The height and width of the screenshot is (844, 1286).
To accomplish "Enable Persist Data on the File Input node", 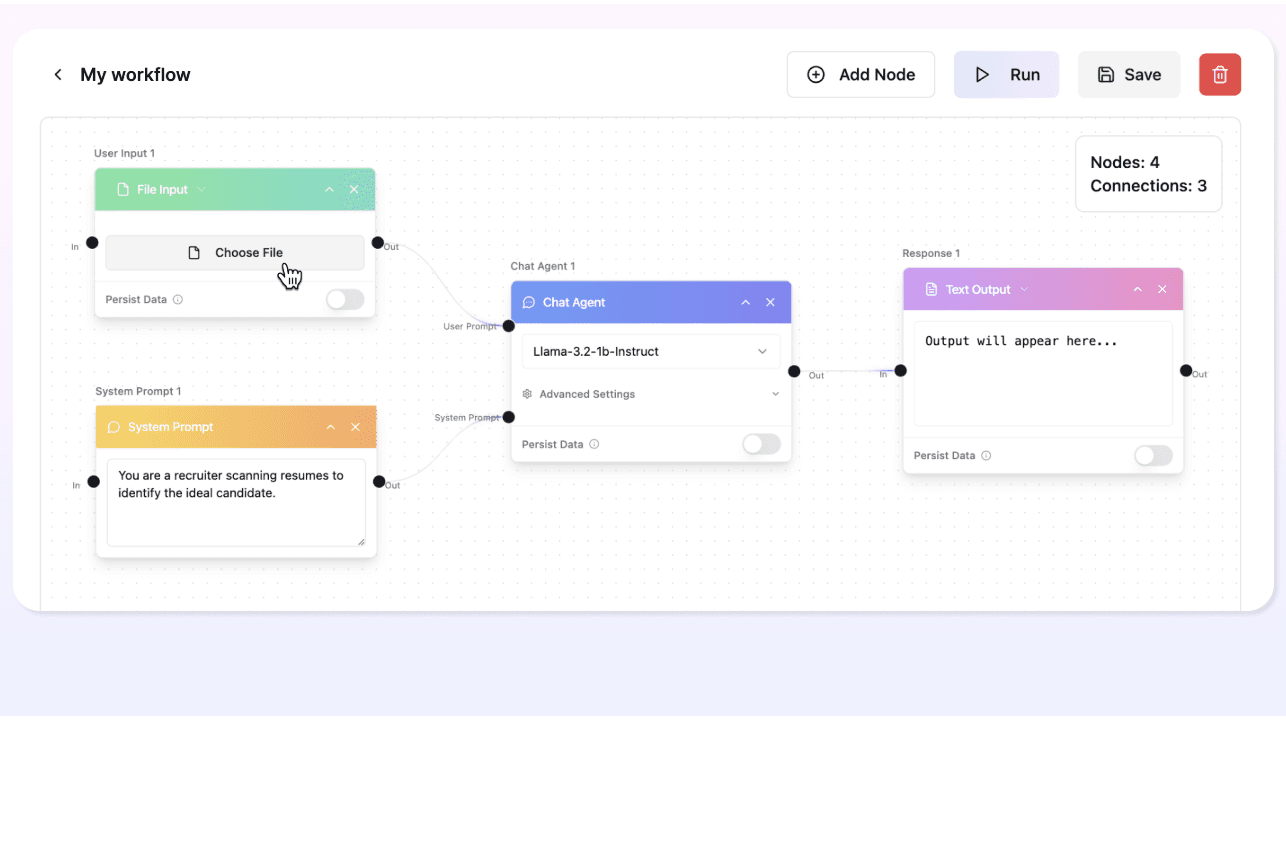I will pyautogui.click(x=344, y=299).
